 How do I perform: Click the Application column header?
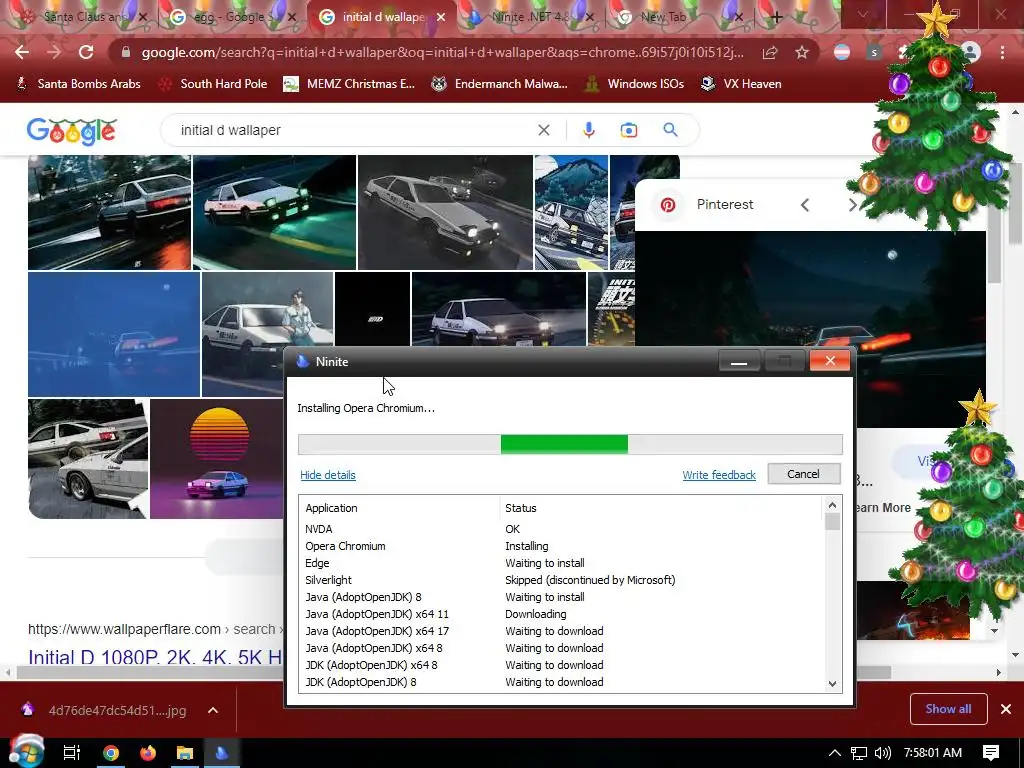coord(400,508)
